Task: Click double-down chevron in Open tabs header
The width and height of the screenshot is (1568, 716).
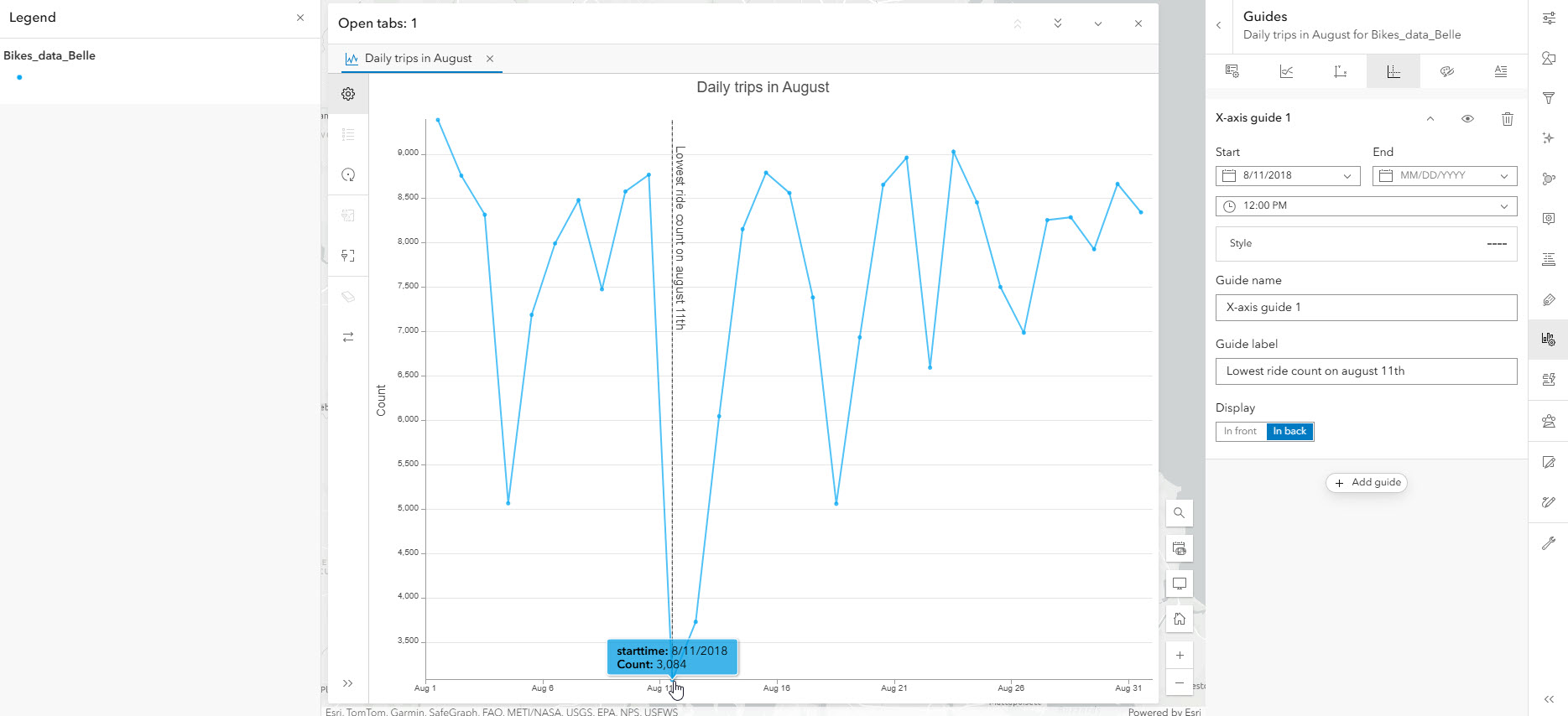Action: coord(1058,23)
